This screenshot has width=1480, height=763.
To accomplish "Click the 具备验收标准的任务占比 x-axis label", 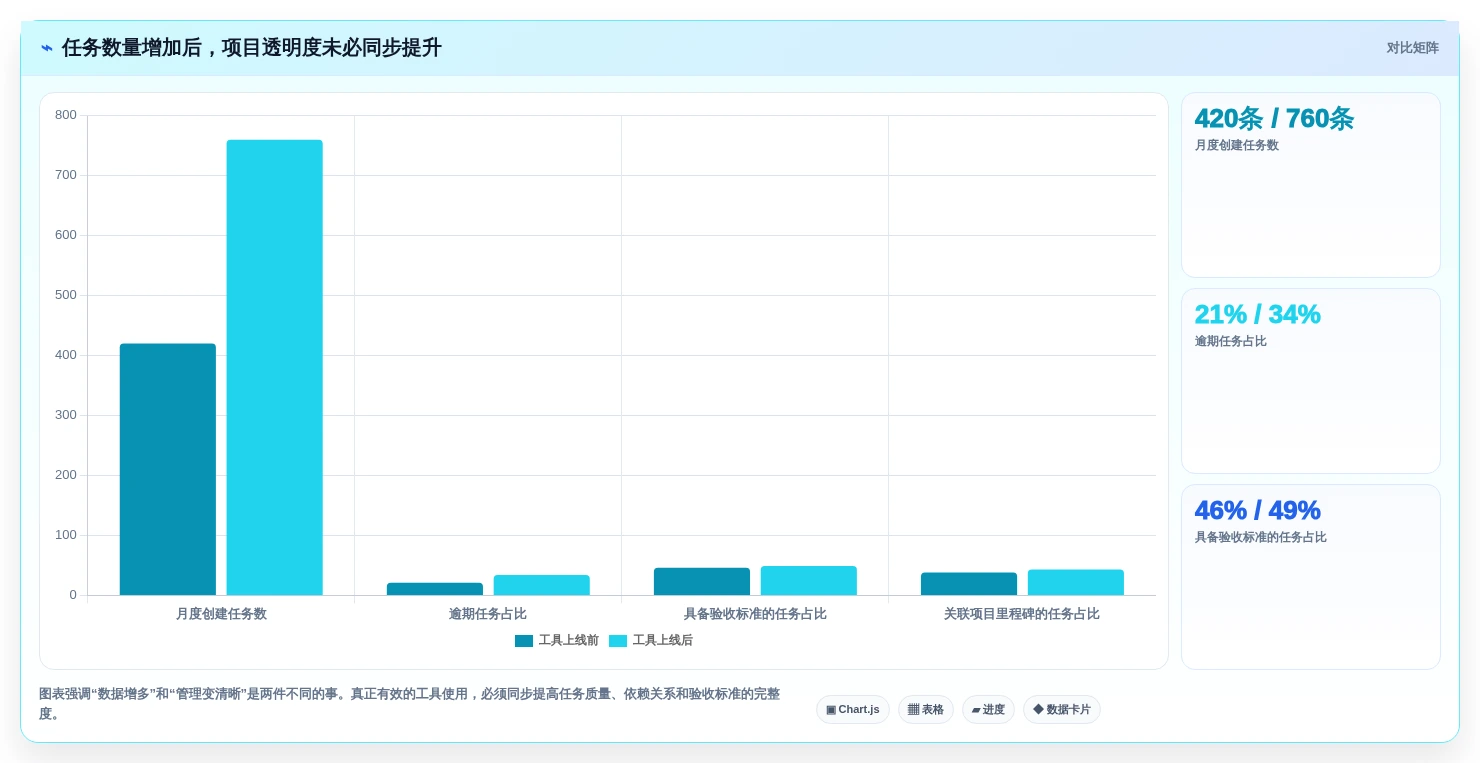I will 755,614.
